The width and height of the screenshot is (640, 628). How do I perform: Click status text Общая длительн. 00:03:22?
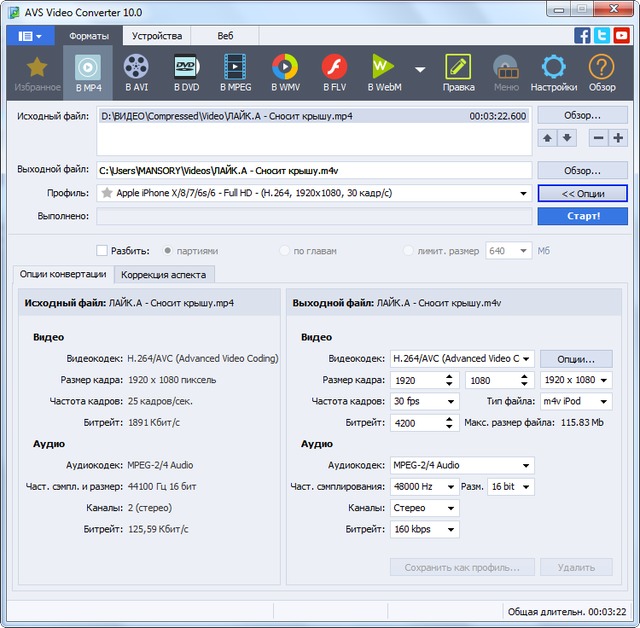pos(567,612)
